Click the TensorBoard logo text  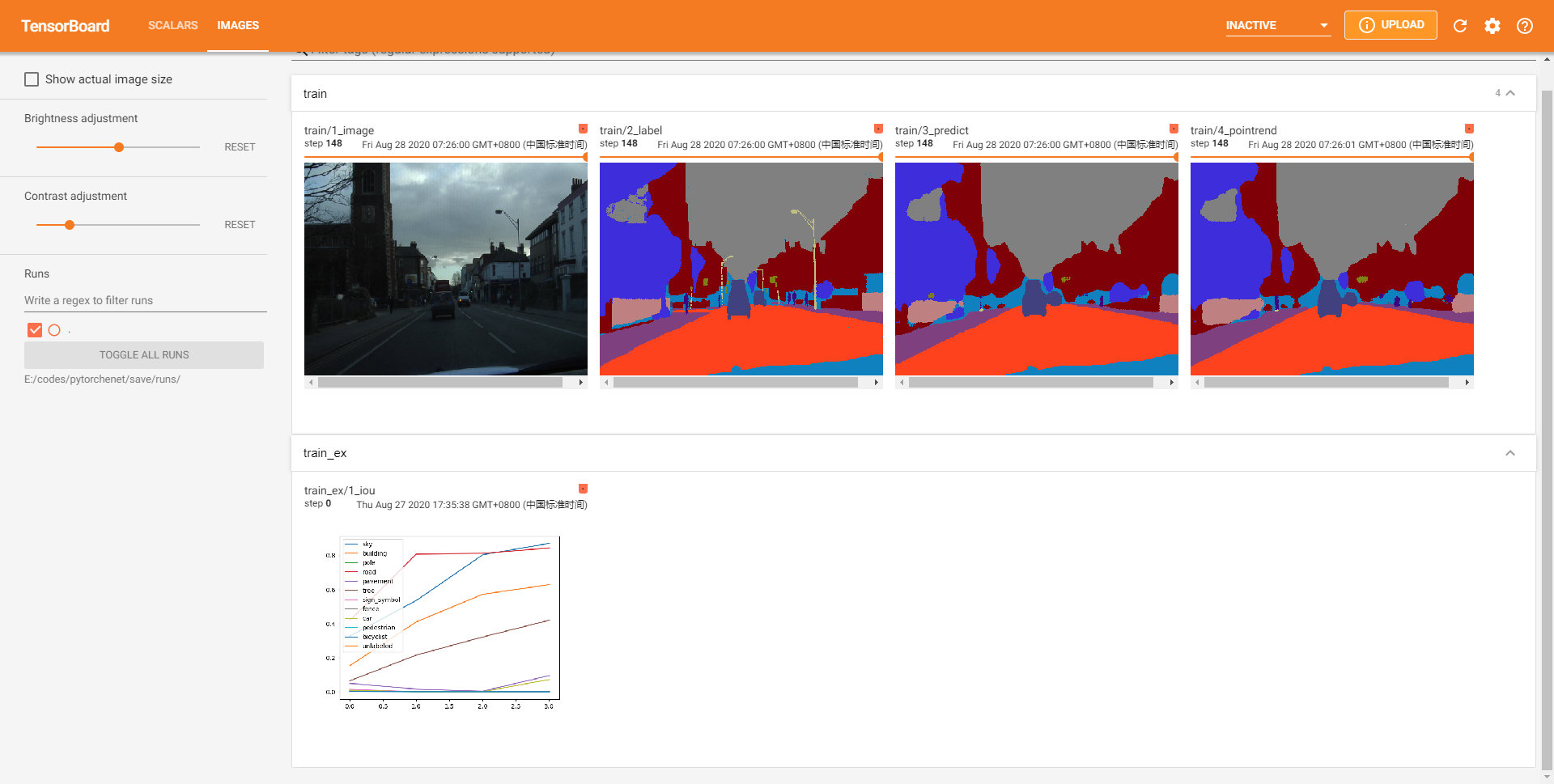[66, 26]
